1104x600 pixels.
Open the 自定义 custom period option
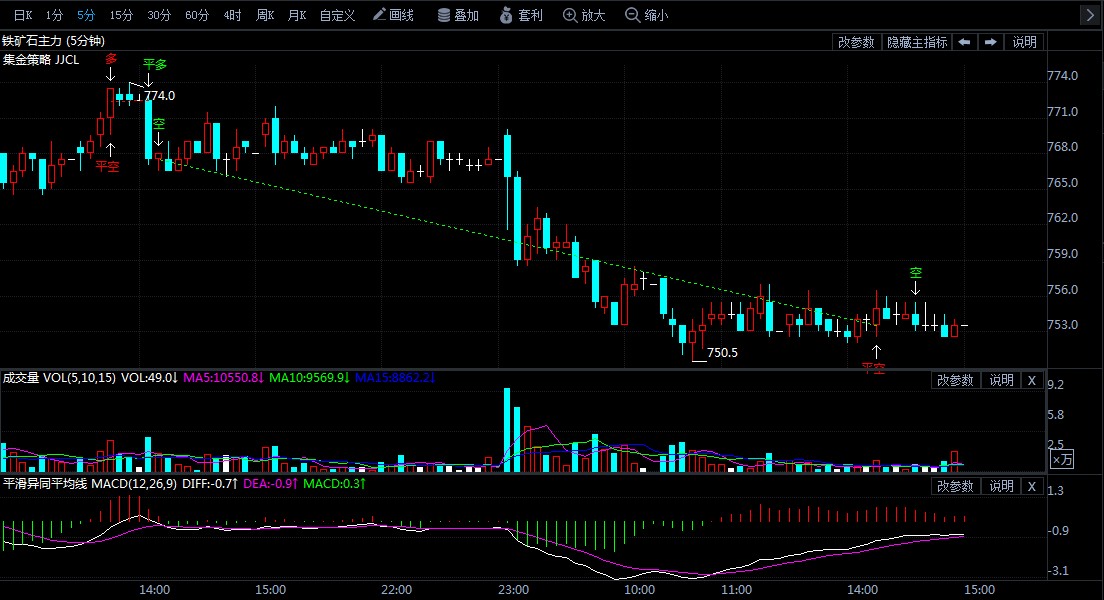tap(337, 15)
